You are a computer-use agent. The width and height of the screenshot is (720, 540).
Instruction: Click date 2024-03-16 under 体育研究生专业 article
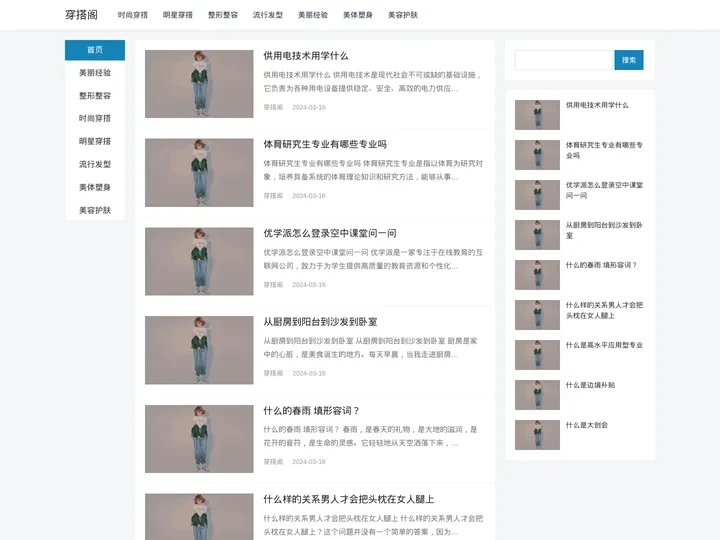(x=309, y=196)
